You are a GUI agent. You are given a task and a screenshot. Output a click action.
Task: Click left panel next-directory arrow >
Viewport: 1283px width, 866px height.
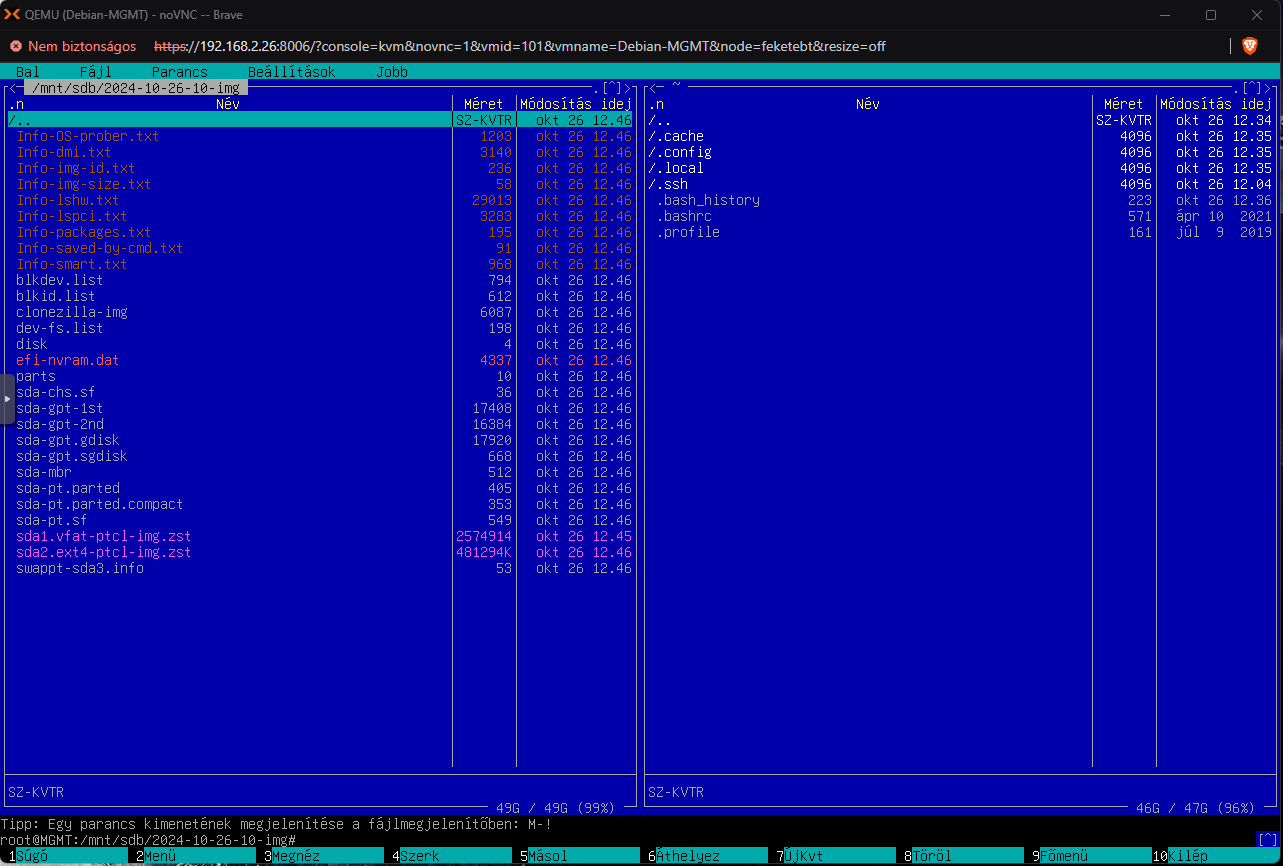(x=628, y=88)
